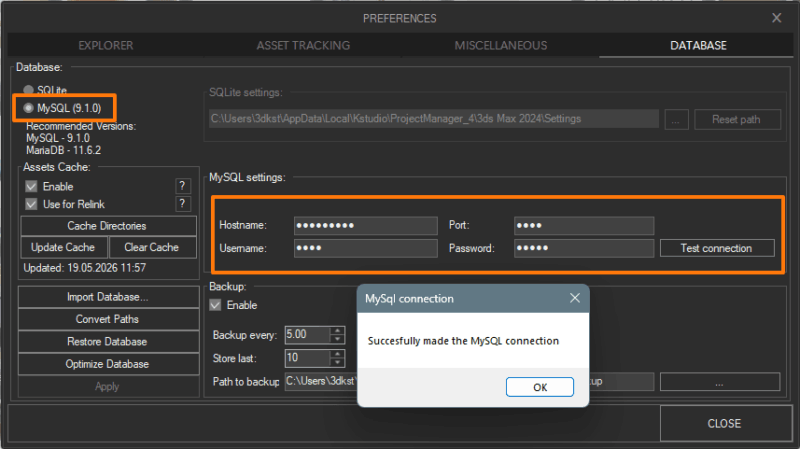This screenshot has width=800, height=449.
Task: Click Import Database button
Action: pos(108,297)
